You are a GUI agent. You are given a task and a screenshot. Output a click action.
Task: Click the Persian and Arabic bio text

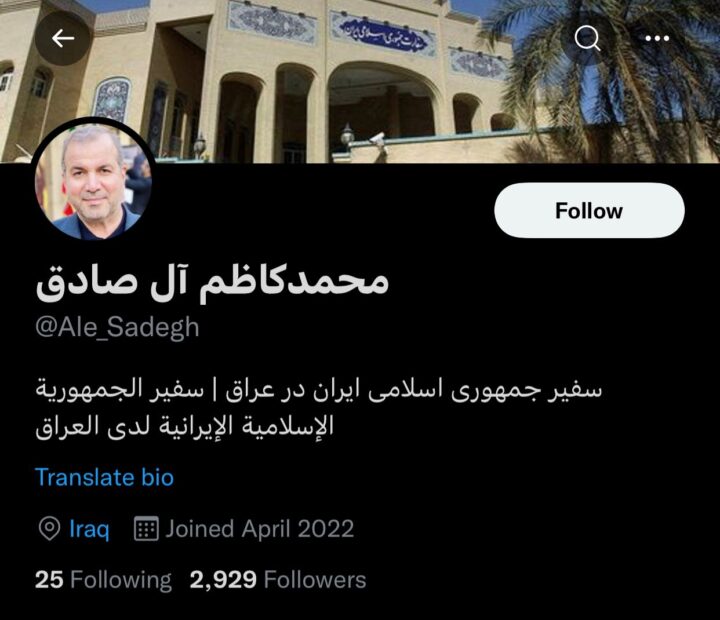pyautogui.click(x=319, y=407)
